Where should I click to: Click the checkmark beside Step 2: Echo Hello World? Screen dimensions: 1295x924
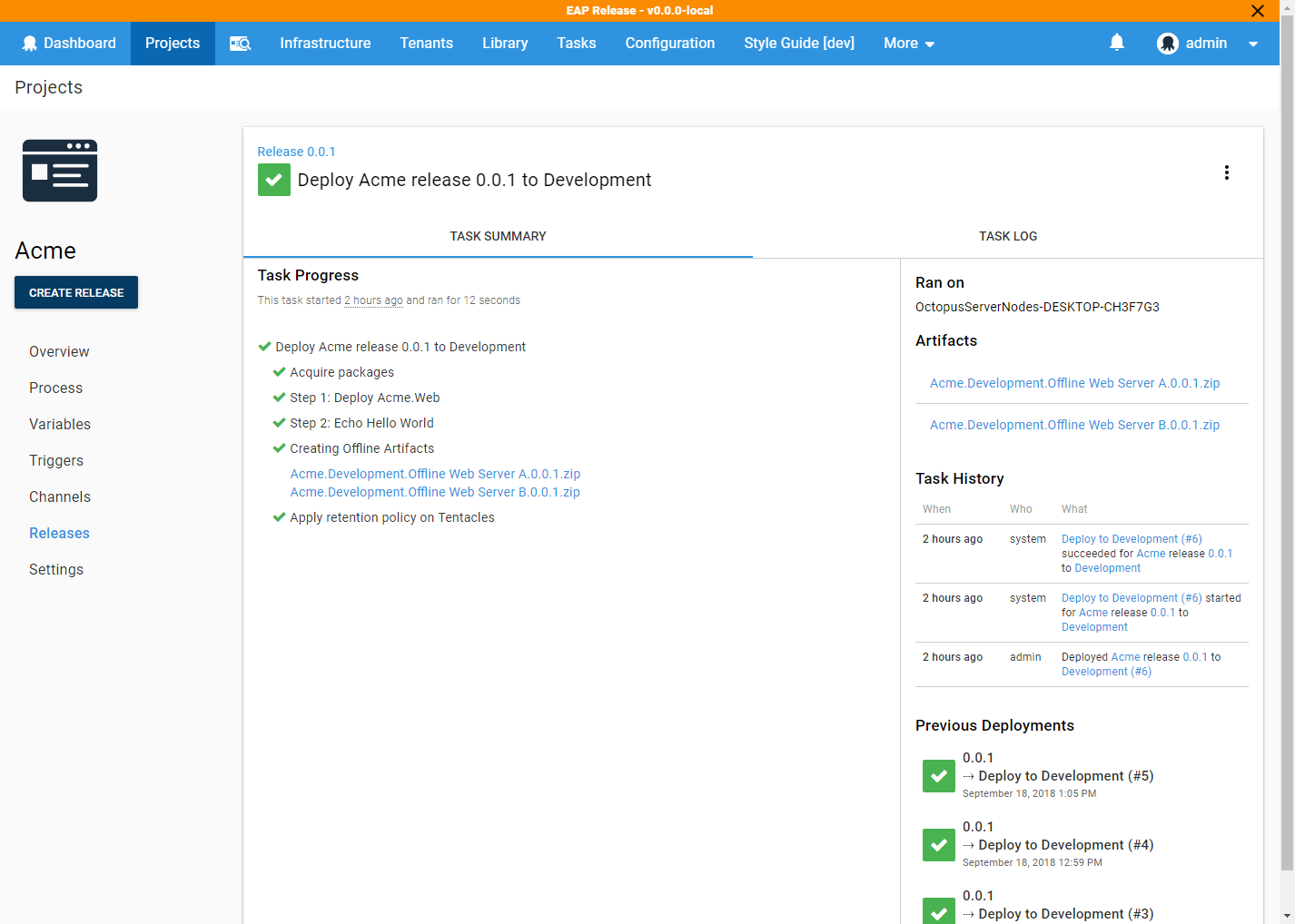280,423
